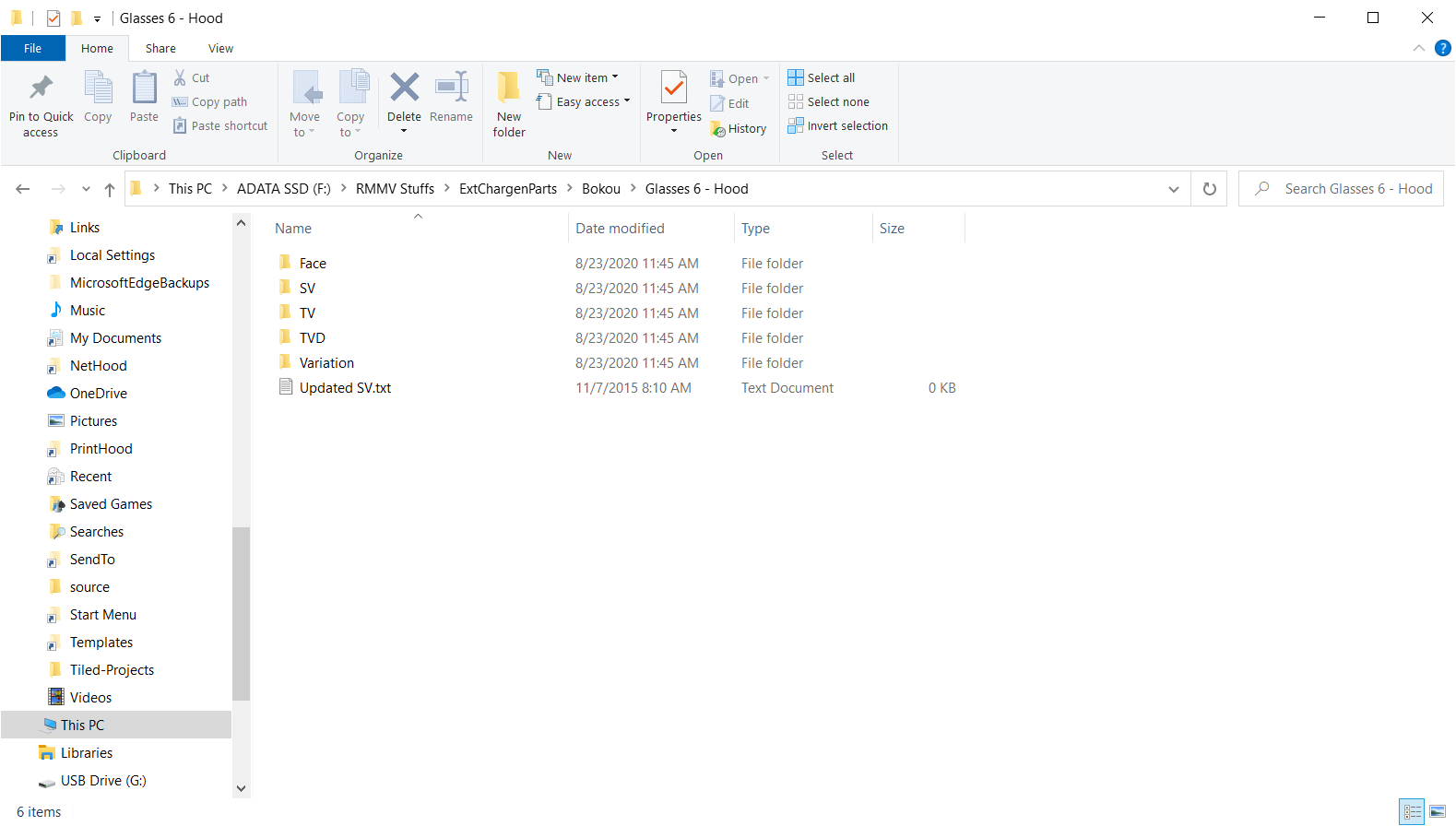The image size is (1456, 826).
Task: Switch to the View tab
Action: [220, 48]
